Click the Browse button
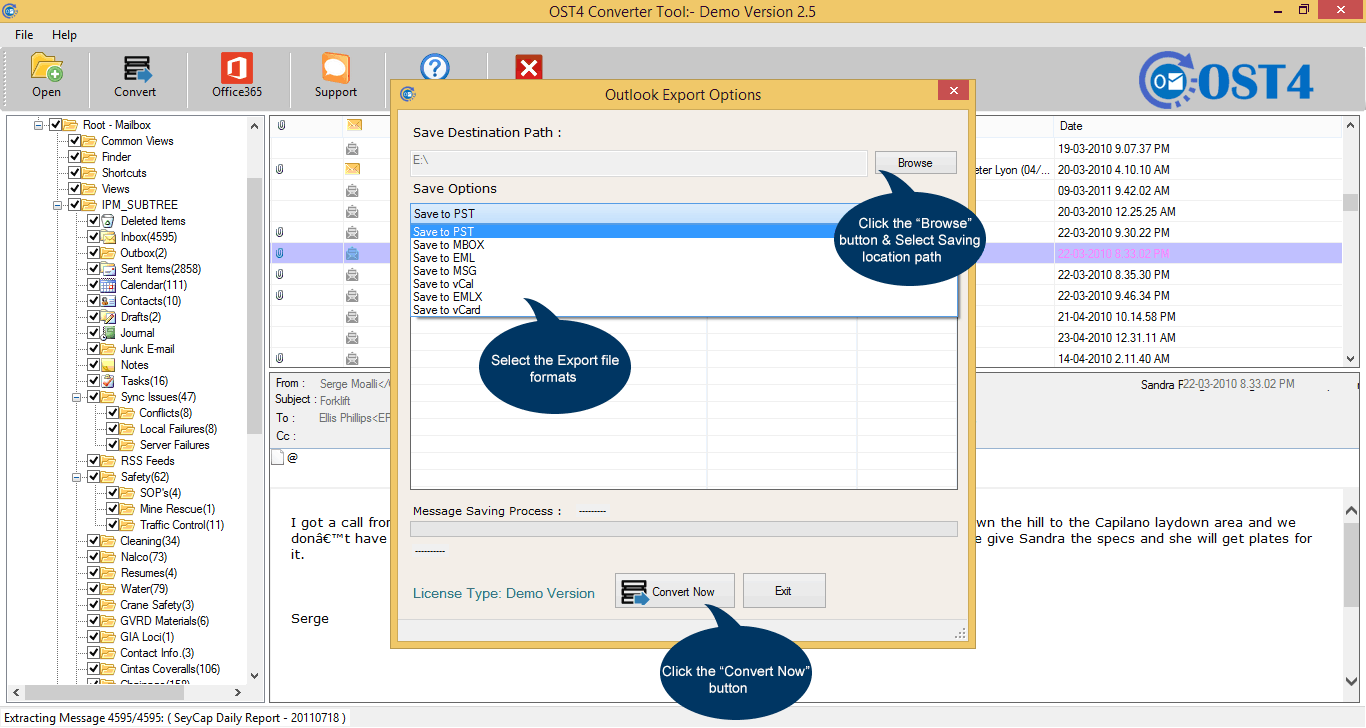This screenshot has width=1366, height=728. (915, 163)
